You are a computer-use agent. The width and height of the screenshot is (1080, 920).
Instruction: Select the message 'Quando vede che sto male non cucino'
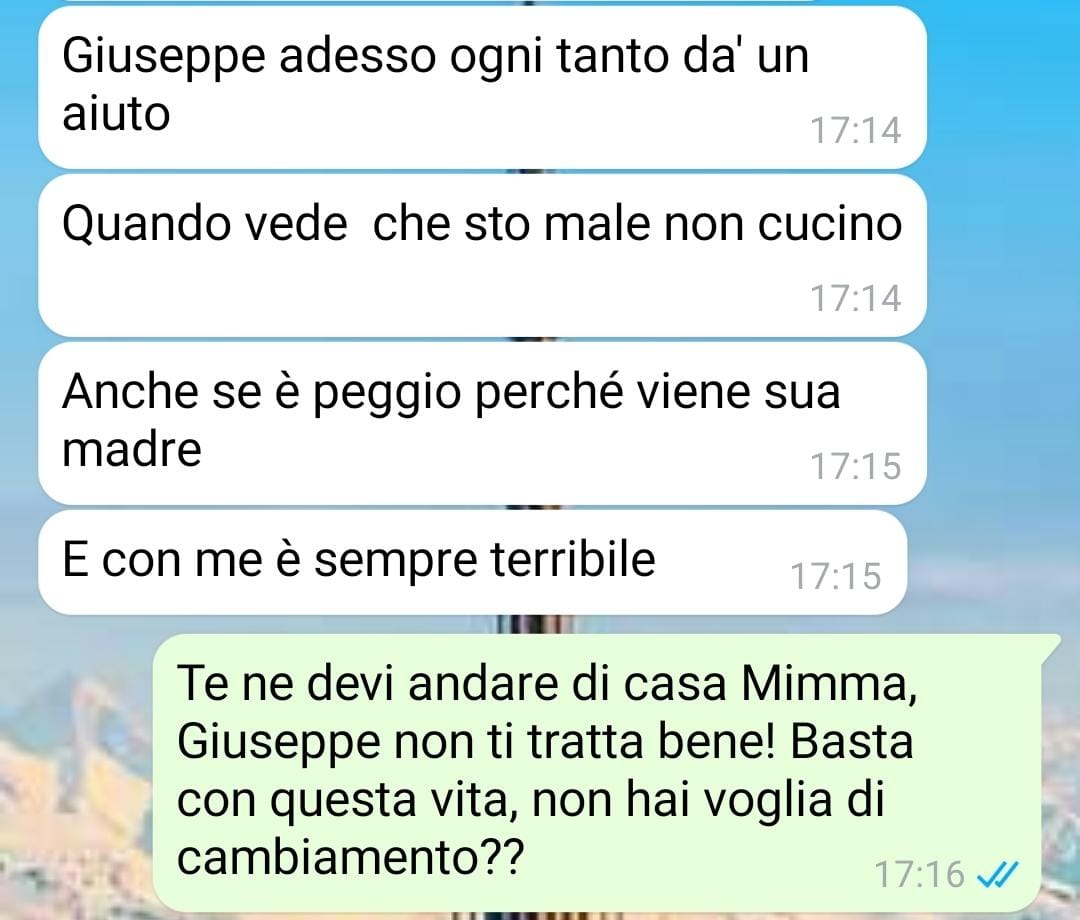(x=482, y=255)
